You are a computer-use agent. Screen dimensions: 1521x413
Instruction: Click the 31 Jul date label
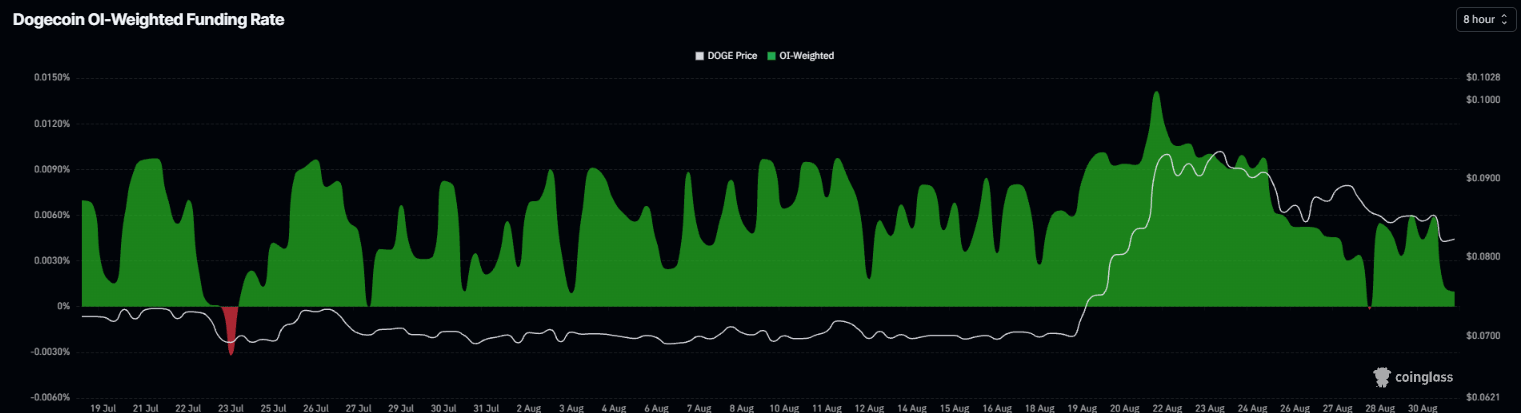point(487,408)
